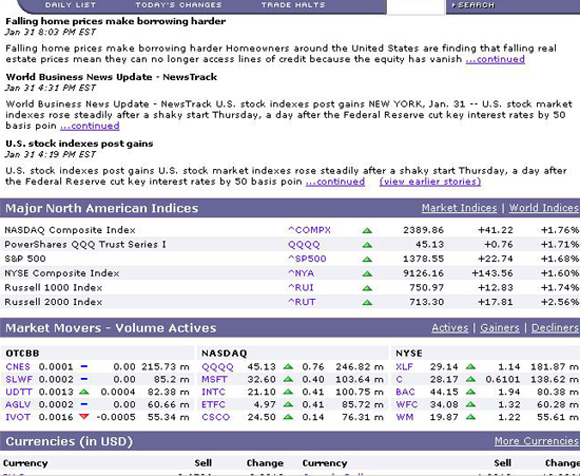Viewport: 580px width, 476px height.
Task: Open the Market Indices link
Action: (x=459, y=208)
